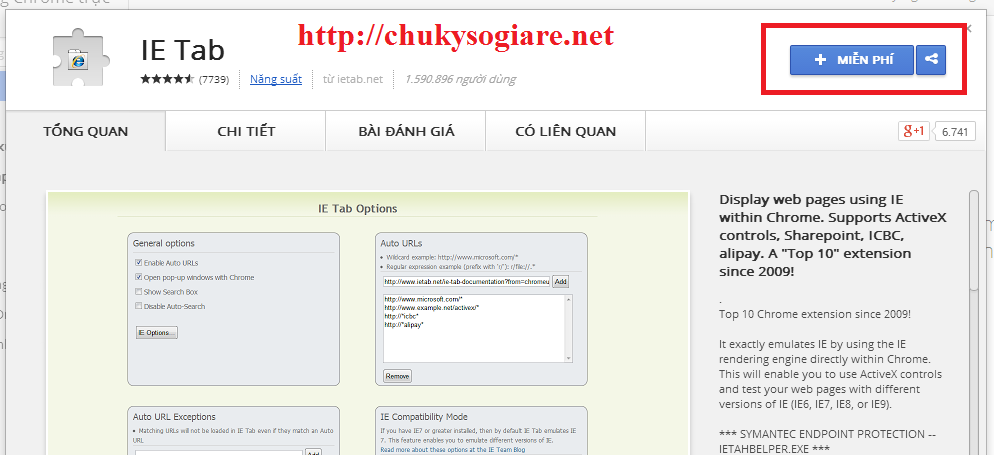994x455 pixels.
Task: Click the IE Options... button
Action: (x=157, y=332)
